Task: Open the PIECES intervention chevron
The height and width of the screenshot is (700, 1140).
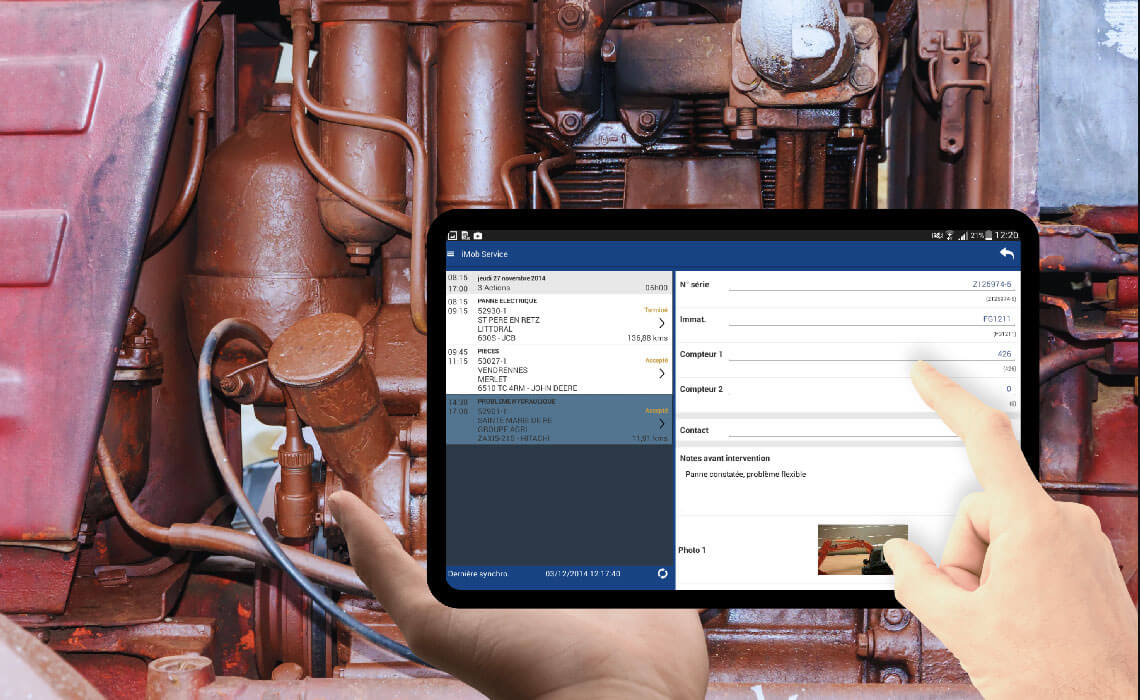Action: coord(662,373)
